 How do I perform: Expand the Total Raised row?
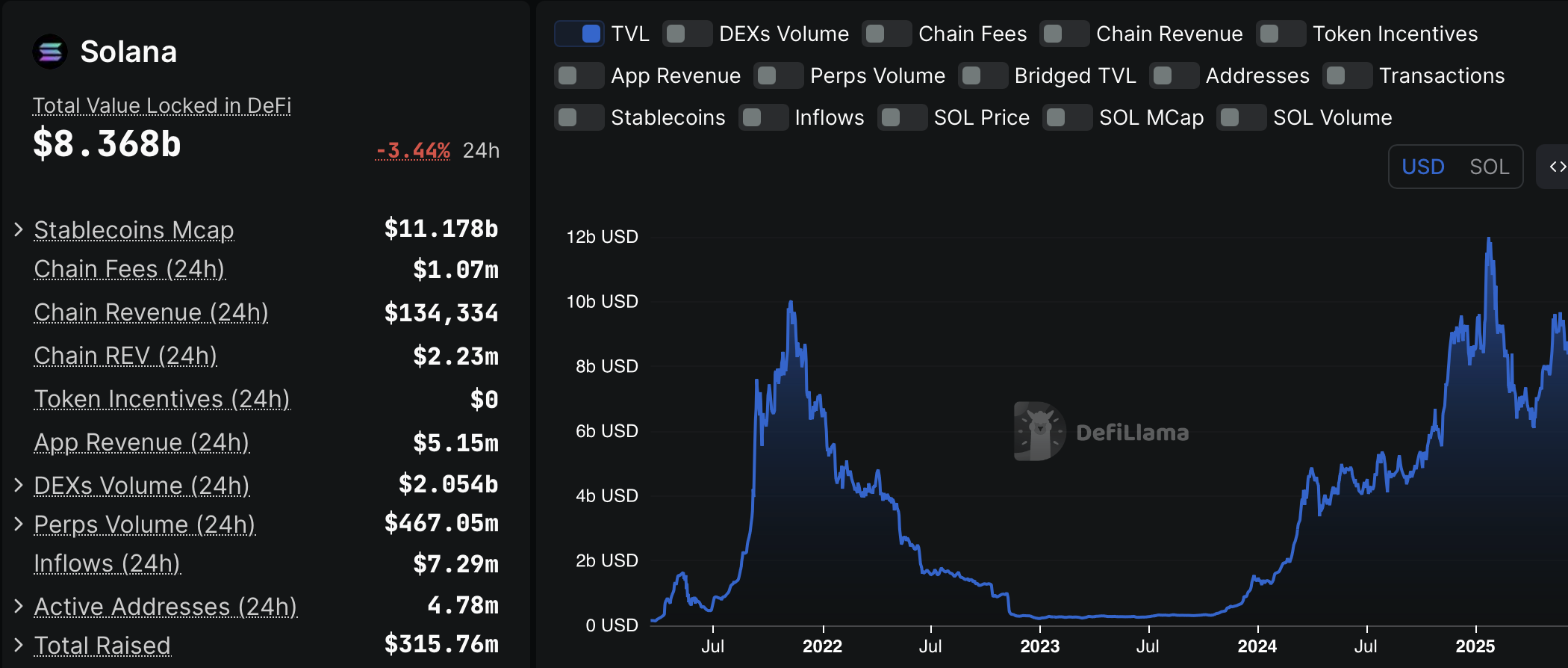pyautogui.click(x=17, y=645)
